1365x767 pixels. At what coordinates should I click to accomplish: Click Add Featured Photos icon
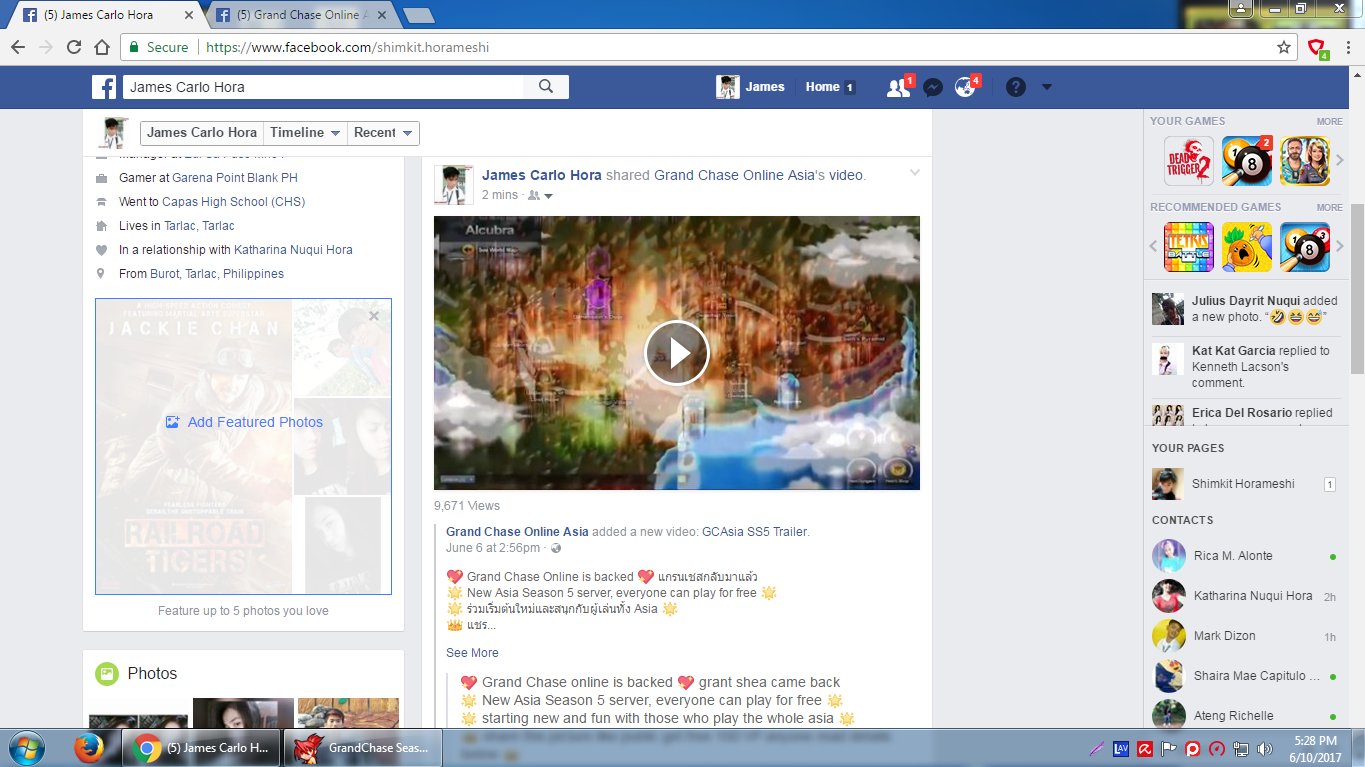(172, 422)
